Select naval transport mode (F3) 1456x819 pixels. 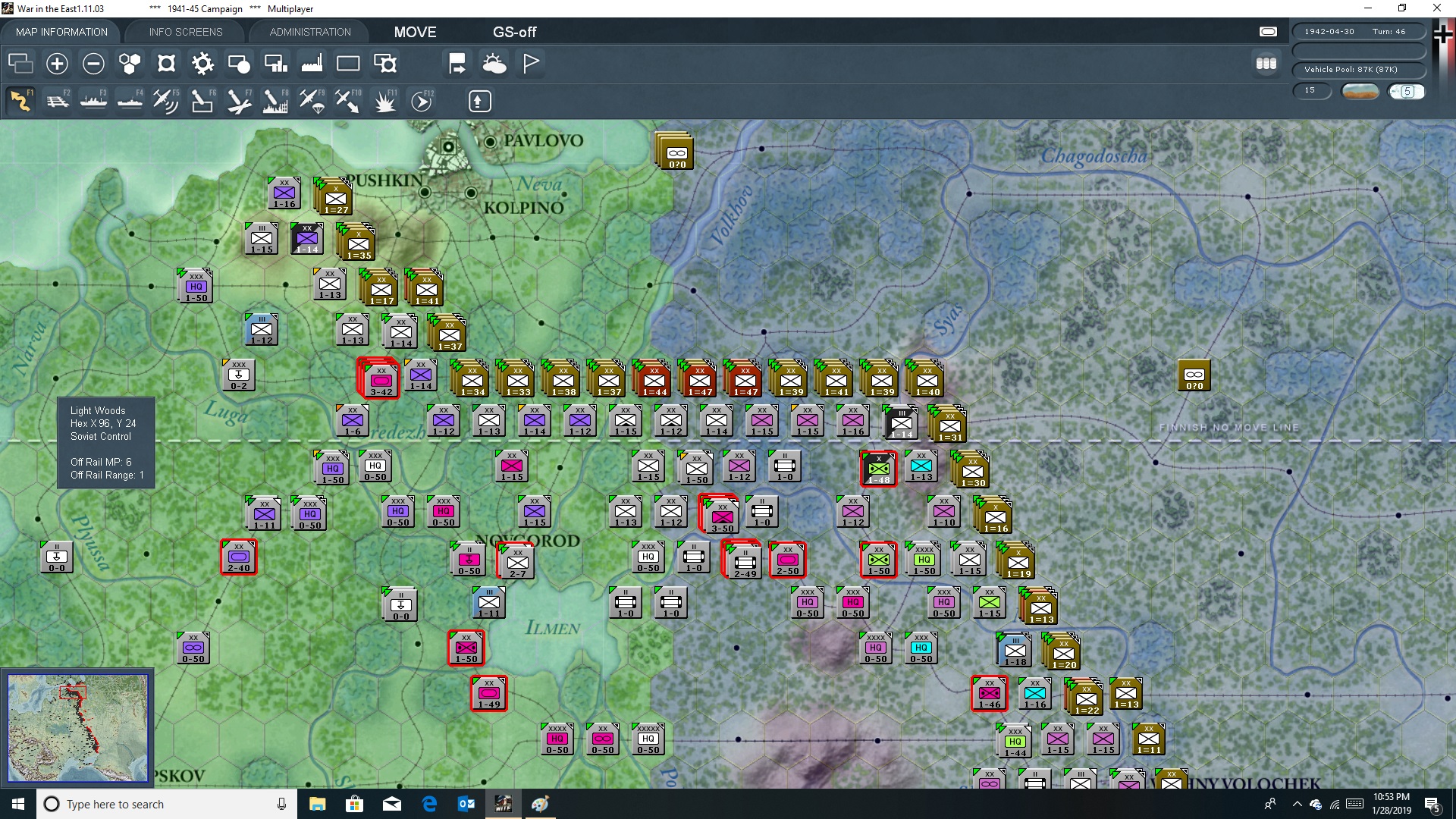[x=93, y=101]
